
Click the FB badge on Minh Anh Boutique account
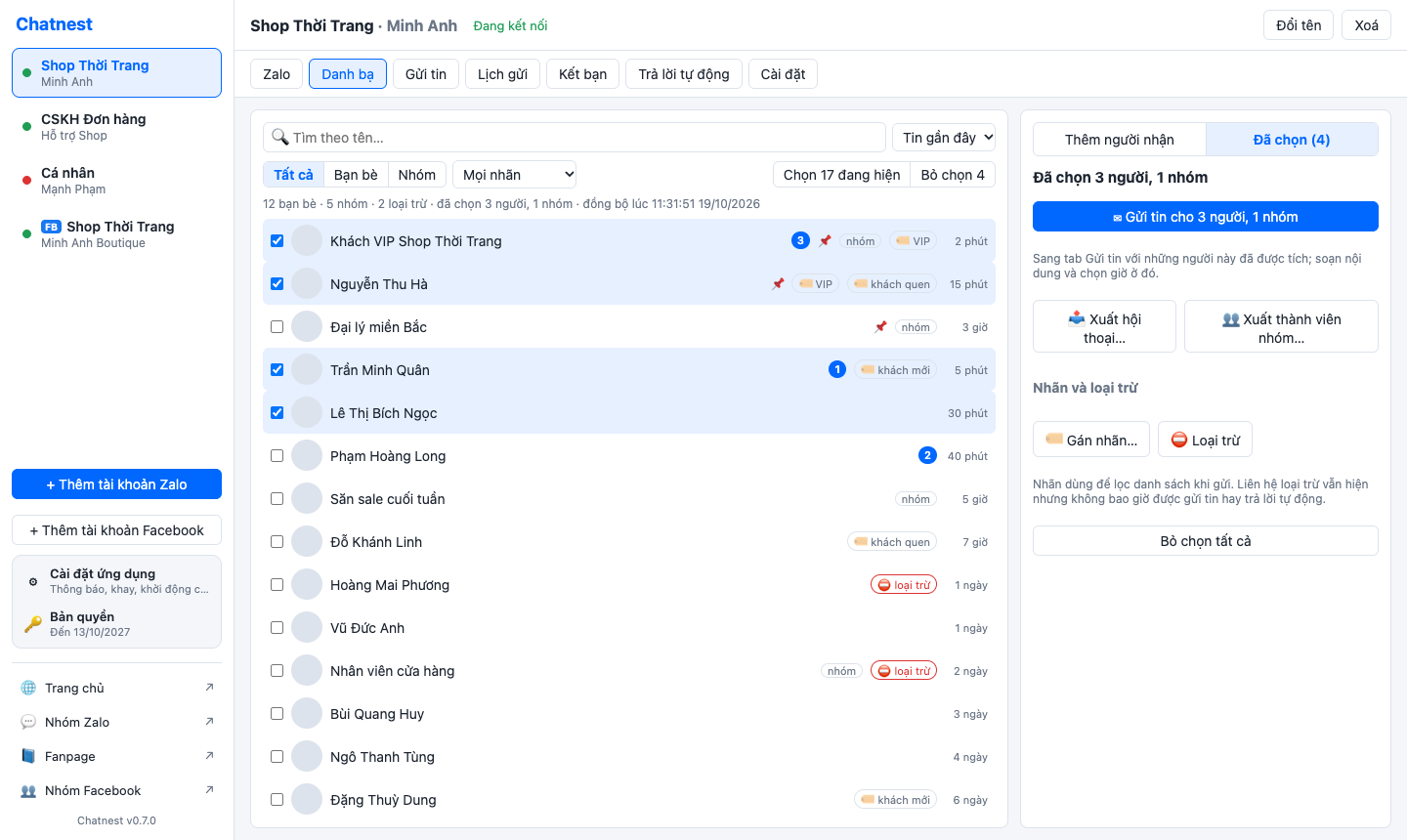click(x=51, y=227)
